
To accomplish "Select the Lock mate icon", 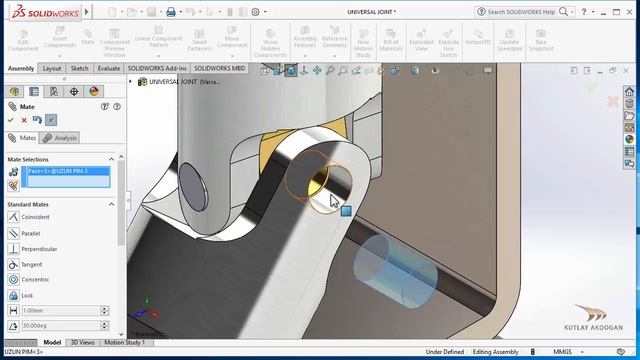I will (x=13, y=295).
